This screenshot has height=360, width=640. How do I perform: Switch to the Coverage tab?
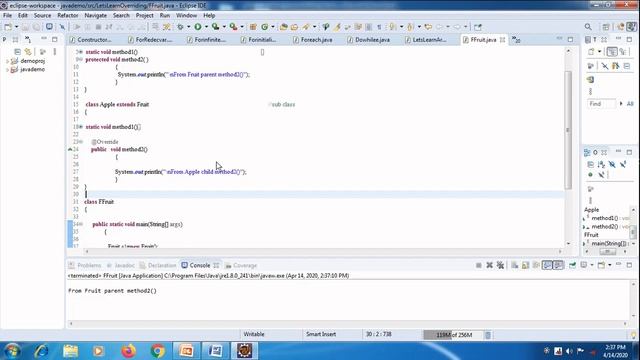241,265
